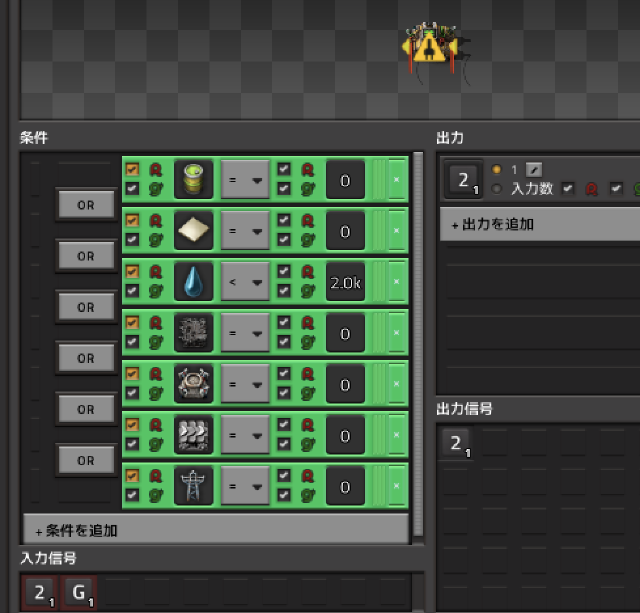The height and width of the screenshot is (613, 640).
Task: Click the power pole signal icon
Action: (x=193, y=487)
